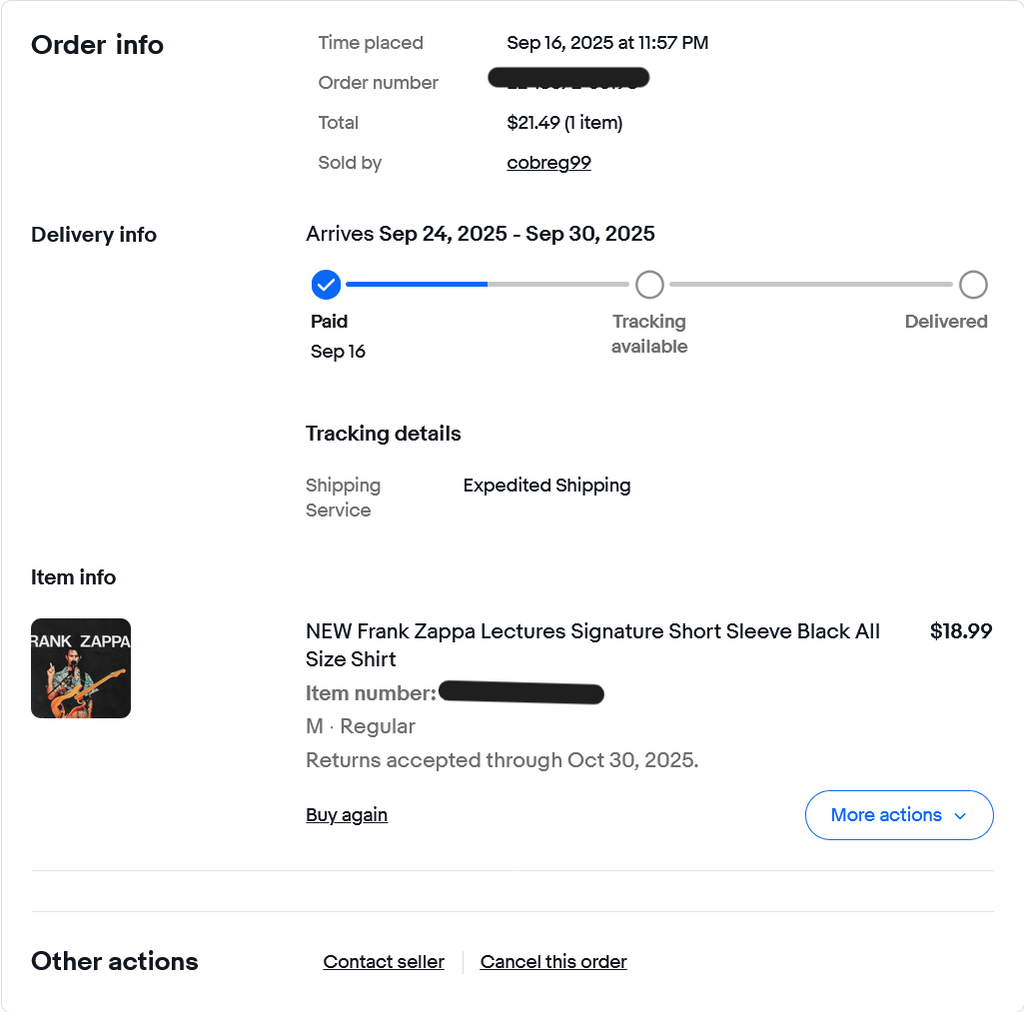Click the Tracking available step circle
1024x1012 pixels.
649,285
